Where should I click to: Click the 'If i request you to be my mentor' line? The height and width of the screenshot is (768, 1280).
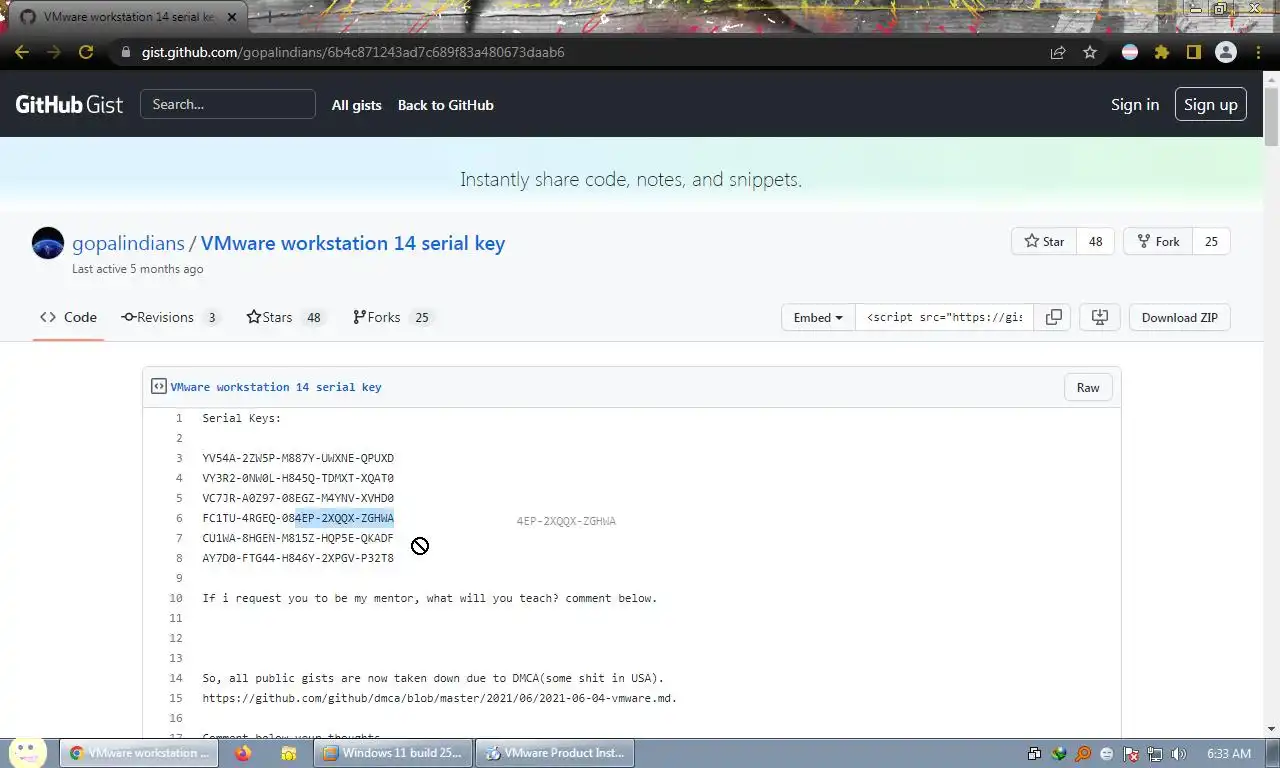pos(430,598)
